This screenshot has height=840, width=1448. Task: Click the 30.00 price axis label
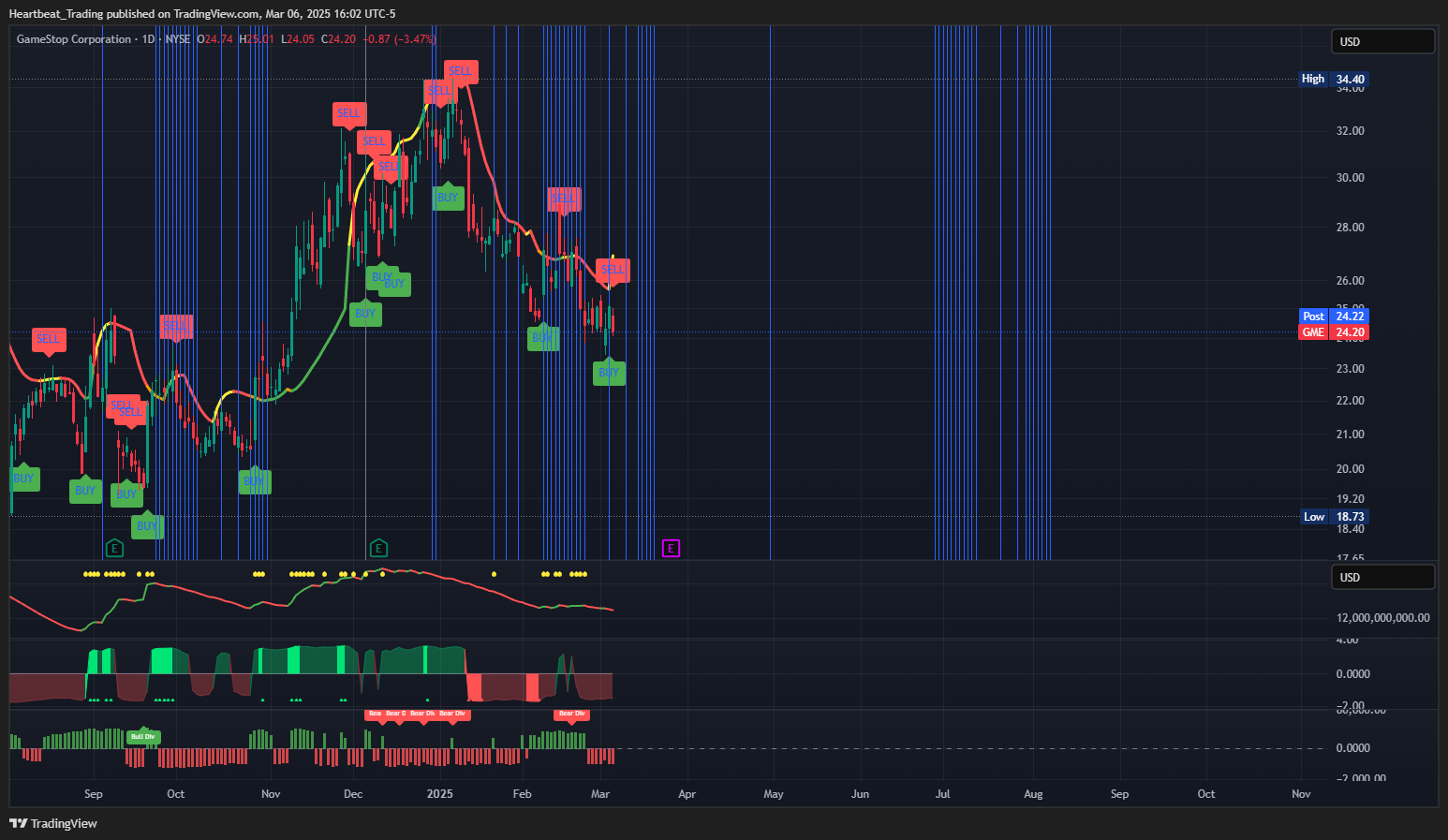[x=1351, y=178]
